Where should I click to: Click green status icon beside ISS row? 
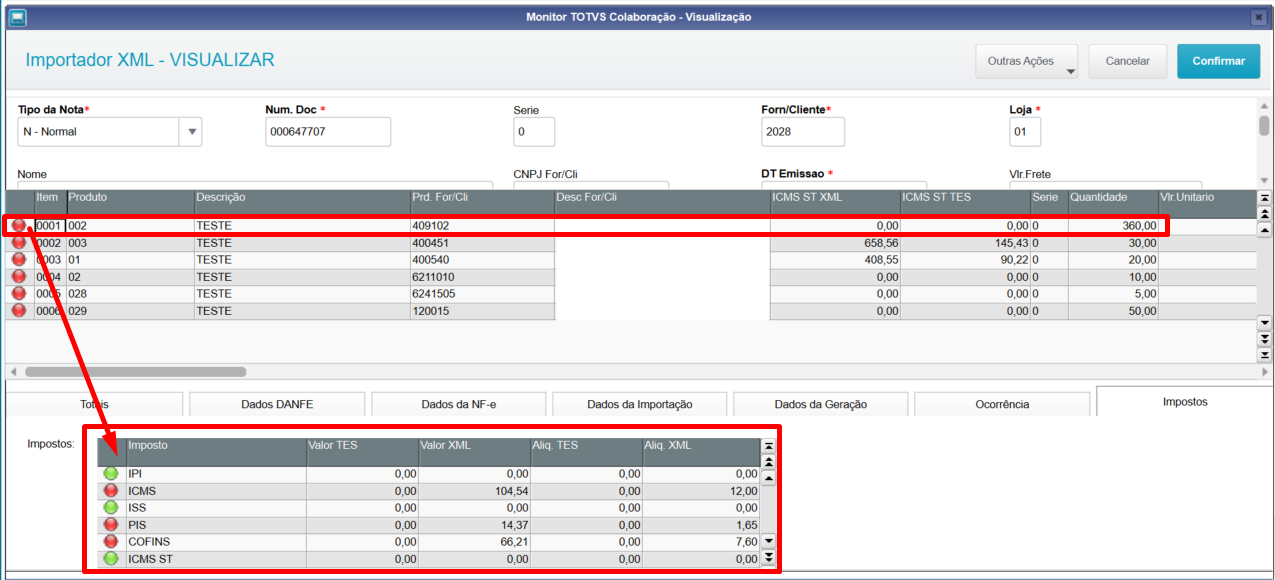point(111,508)
